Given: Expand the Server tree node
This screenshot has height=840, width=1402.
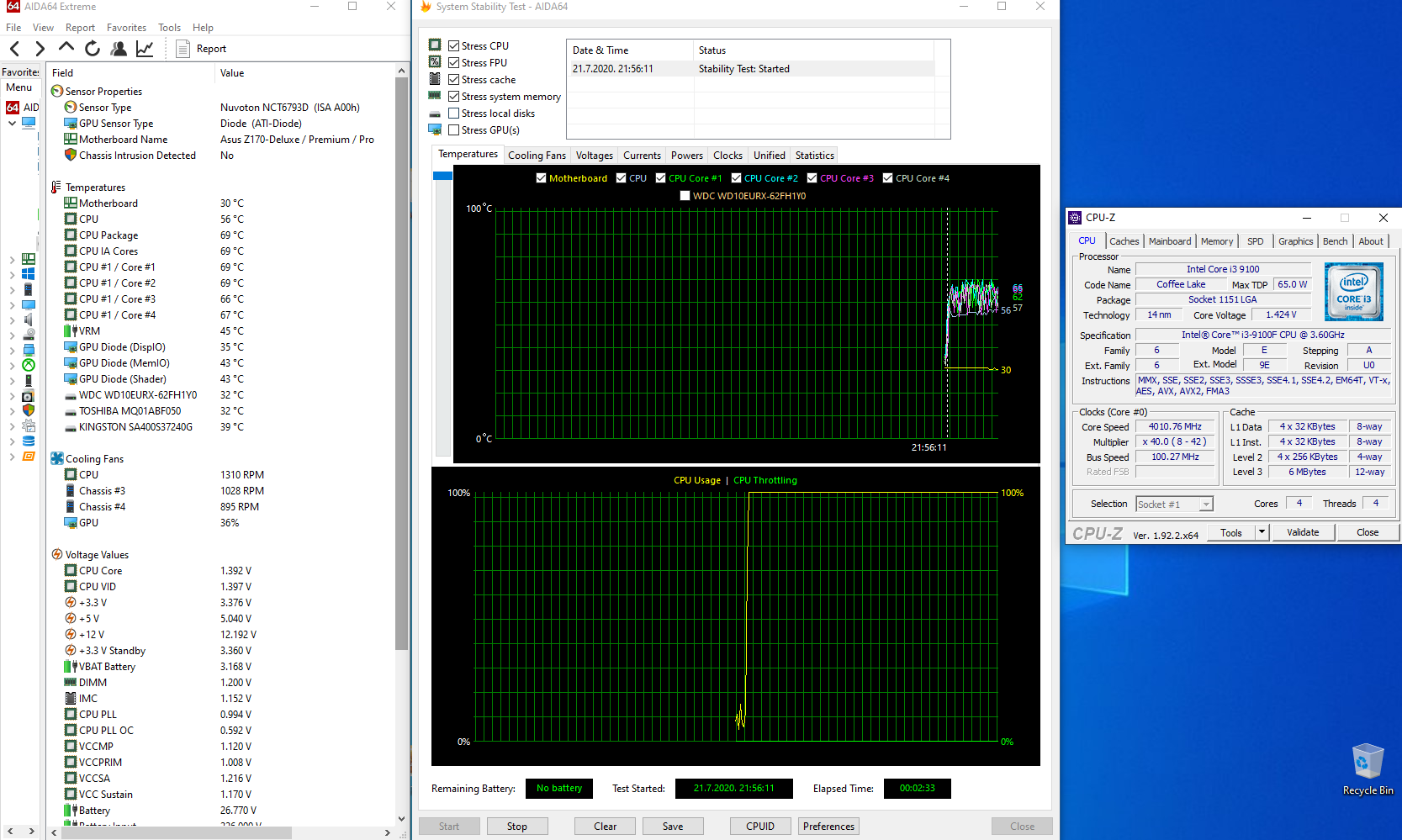Looking at the screenshot, I should coord(12,289).
